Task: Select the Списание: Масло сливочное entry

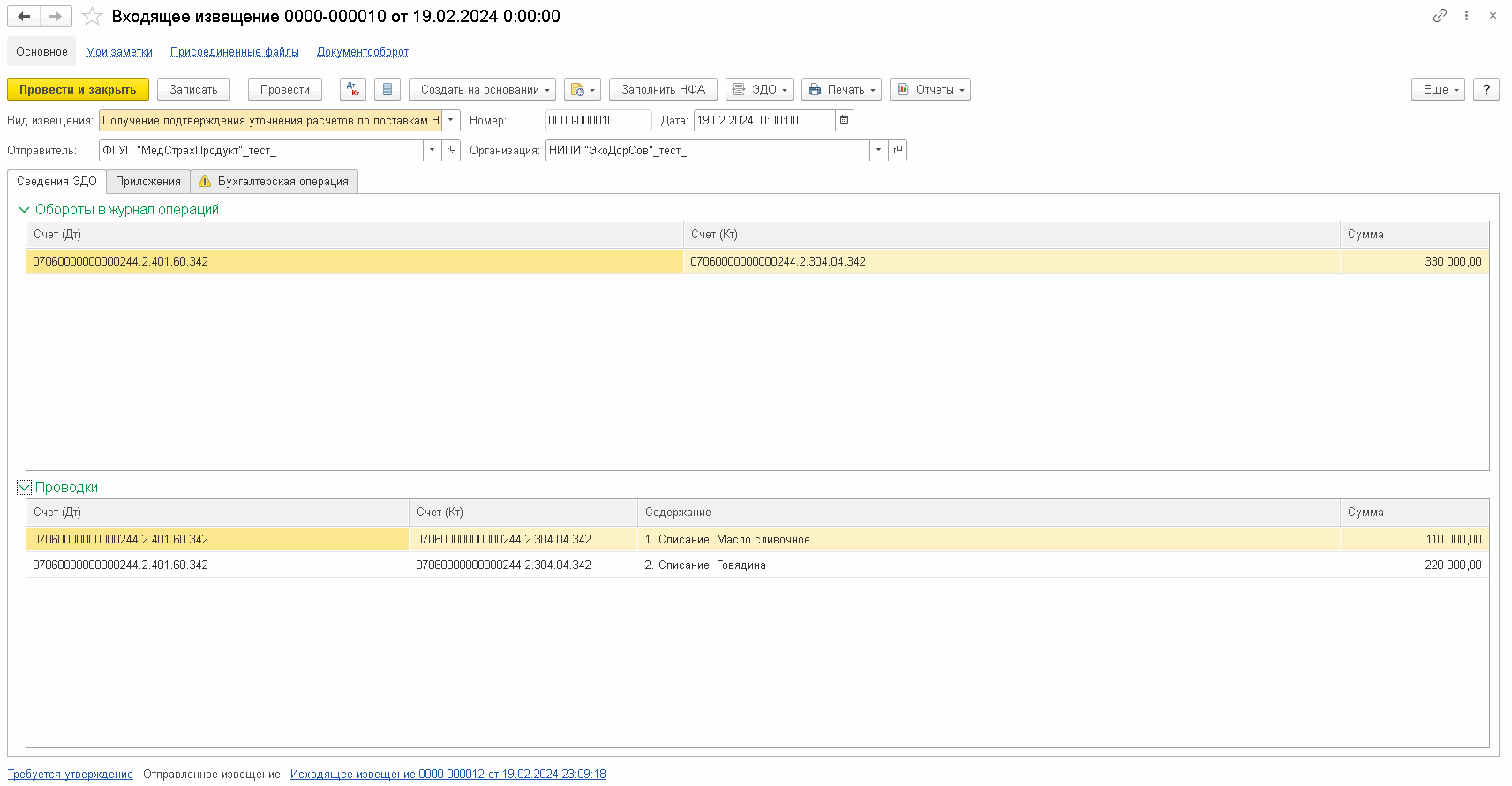Action: [x=989, y=539]
